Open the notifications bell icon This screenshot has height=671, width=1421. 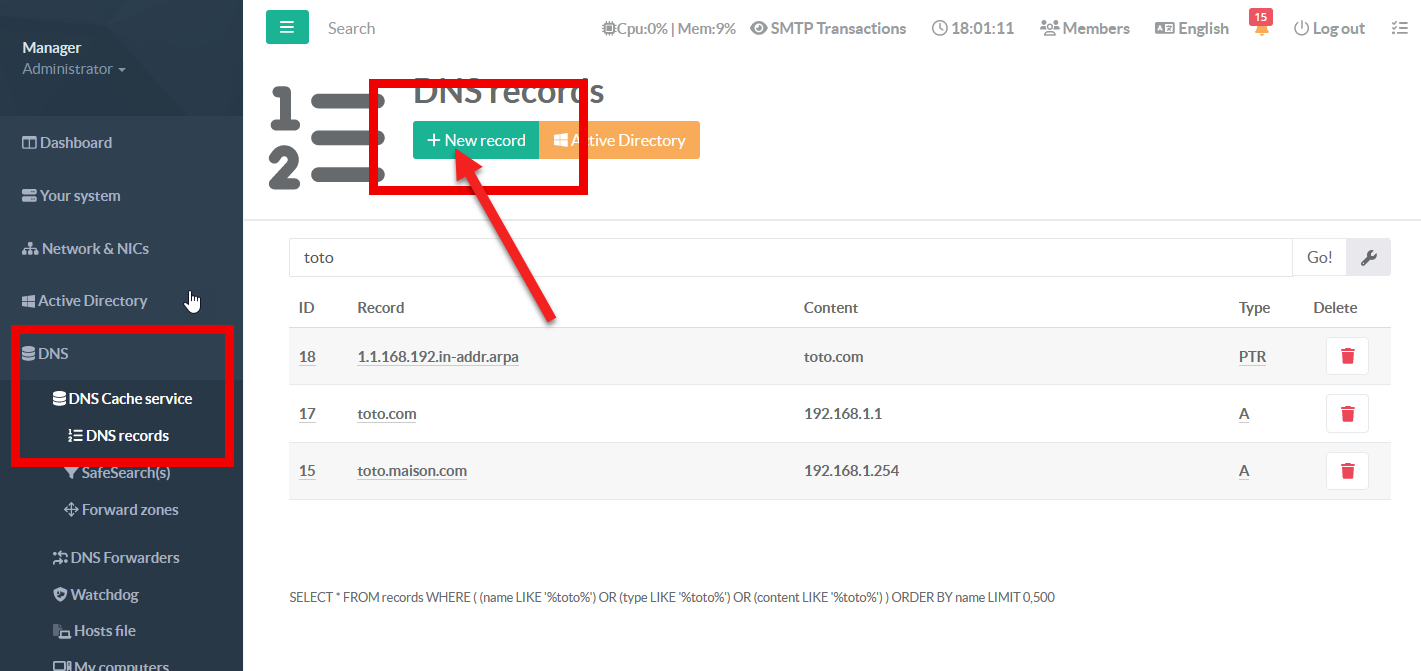(x=1261, y=29)
